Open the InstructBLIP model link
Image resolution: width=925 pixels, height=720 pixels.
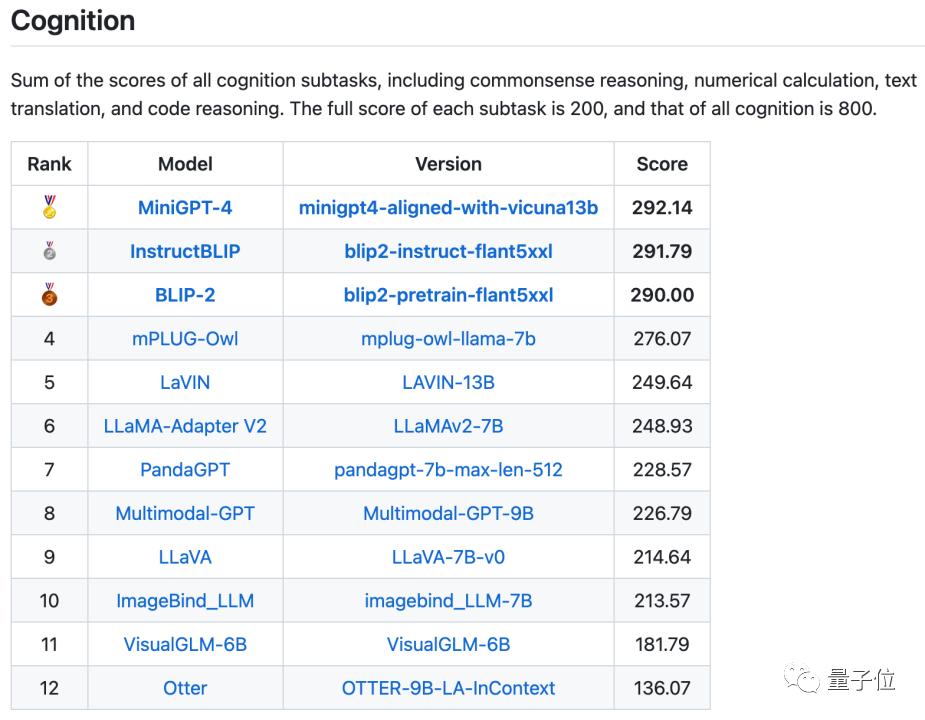(185, 251)
